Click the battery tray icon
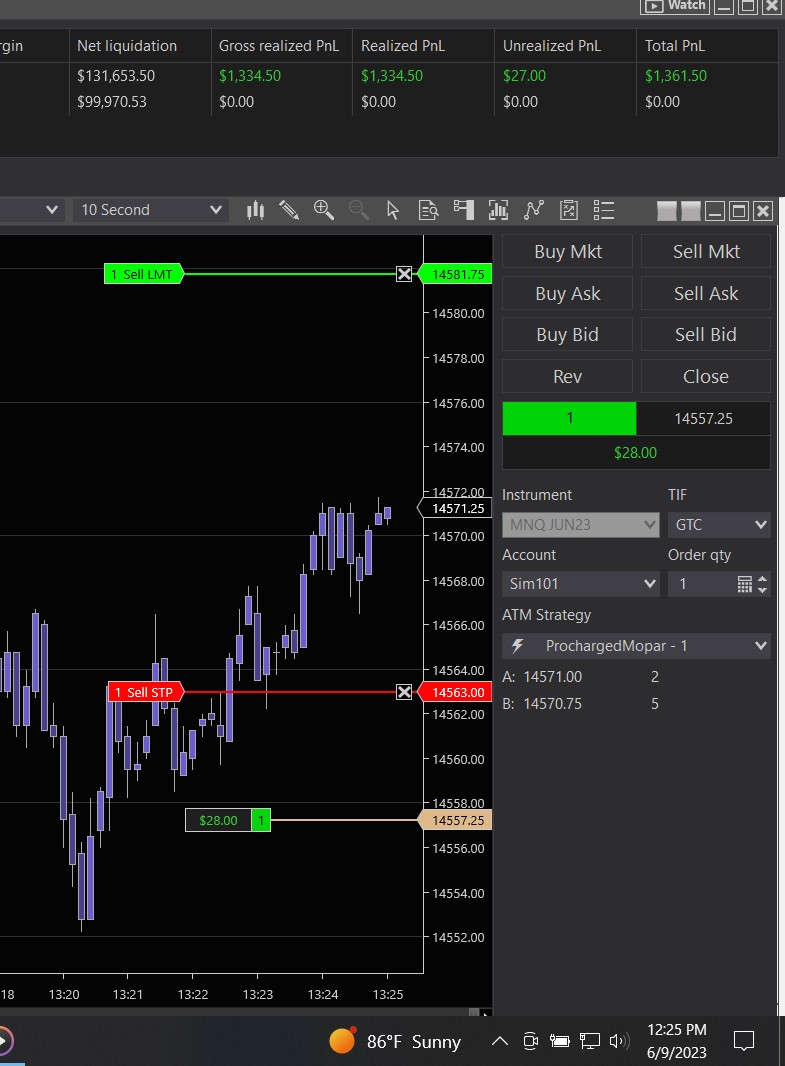The height and width of the screenshot is (1066, 785). tap(559, 1041)
